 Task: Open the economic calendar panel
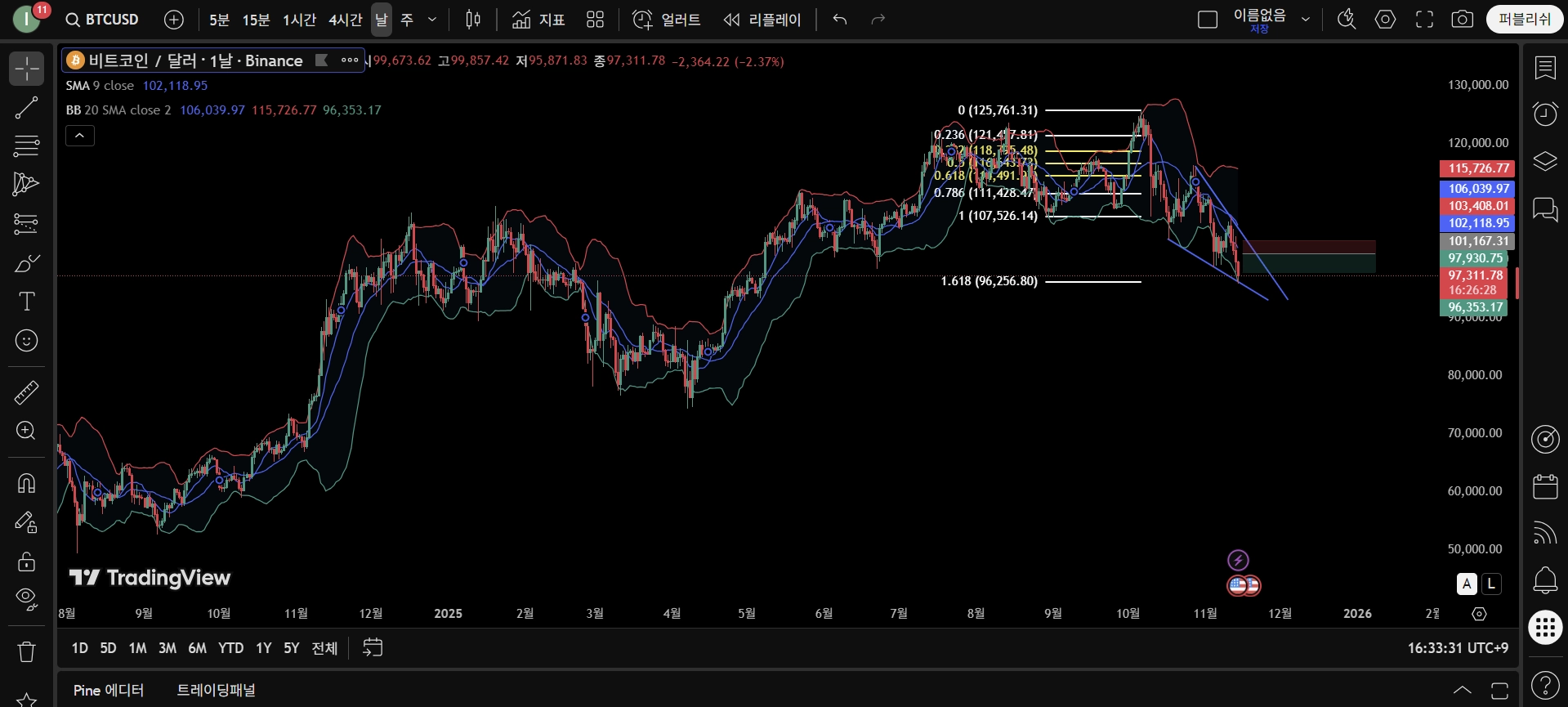click(x=1545, y=487)
